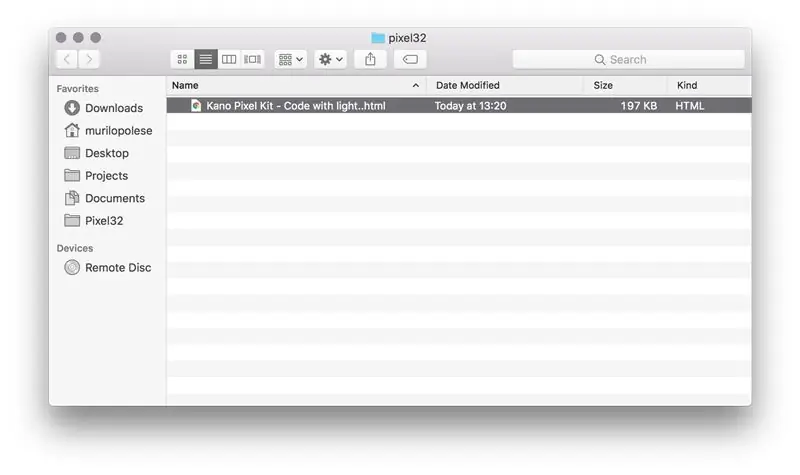This screenshot has width=800, height=475.
Task: Click the Projects folder icon
Action: 72,175
